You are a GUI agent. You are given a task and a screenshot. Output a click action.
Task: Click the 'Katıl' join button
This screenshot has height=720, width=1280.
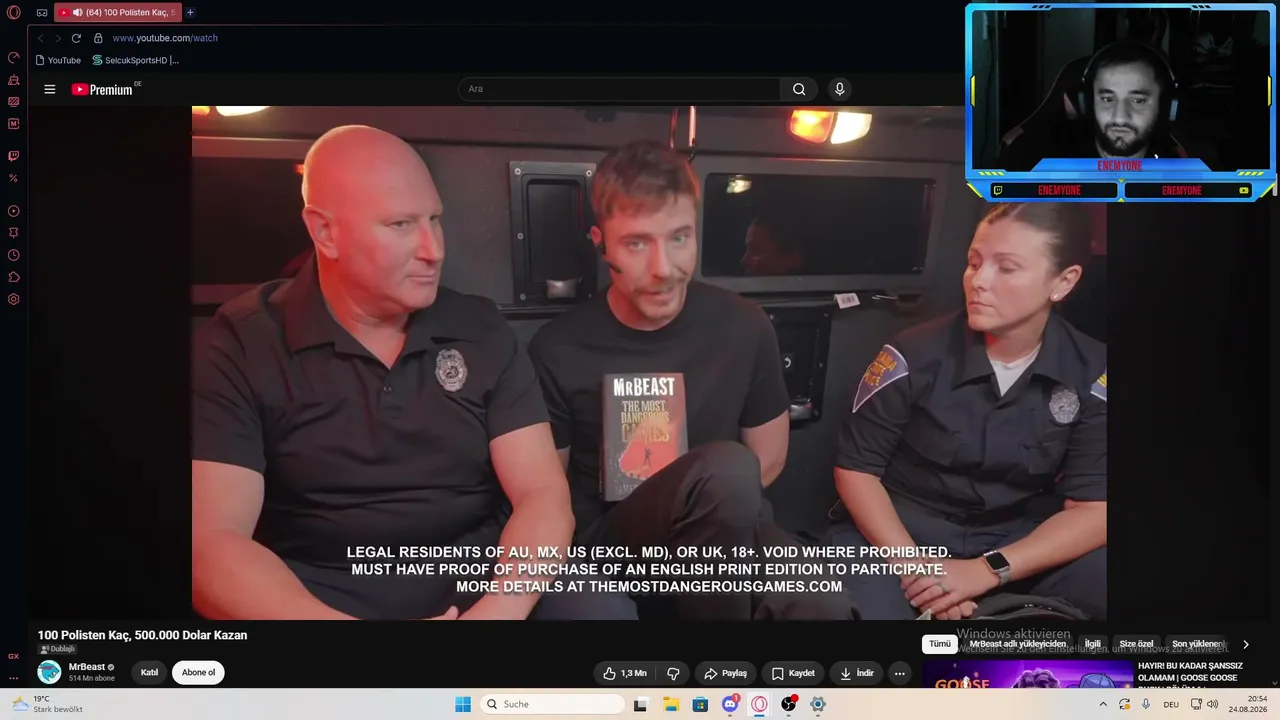tap(149, 673)
